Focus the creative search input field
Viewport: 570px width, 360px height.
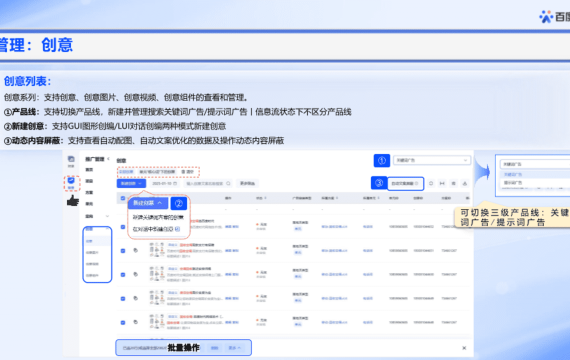tap(208, 183)
